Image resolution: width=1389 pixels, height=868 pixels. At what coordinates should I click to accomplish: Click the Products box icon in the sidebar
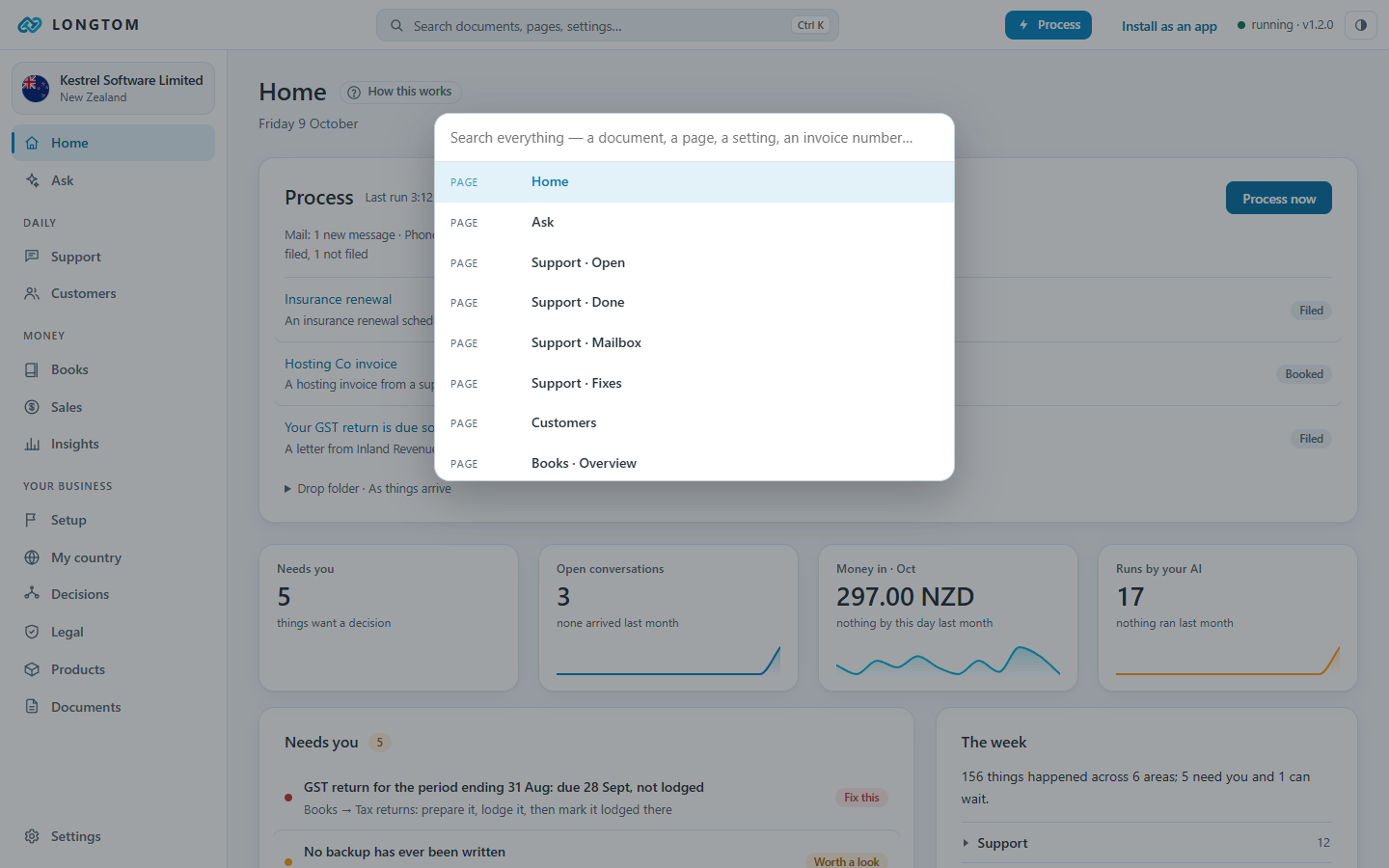click(x=32, y=669)
